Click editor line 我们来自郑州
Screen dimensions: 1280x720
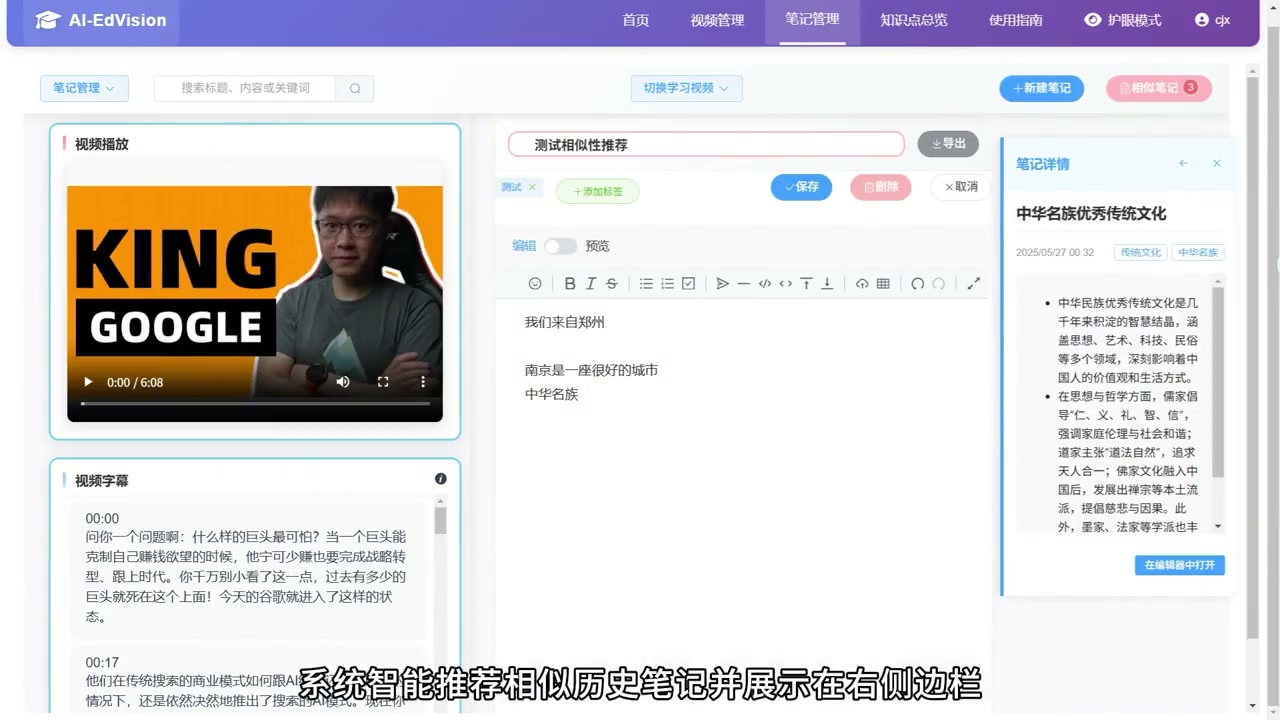pos(565,322)
